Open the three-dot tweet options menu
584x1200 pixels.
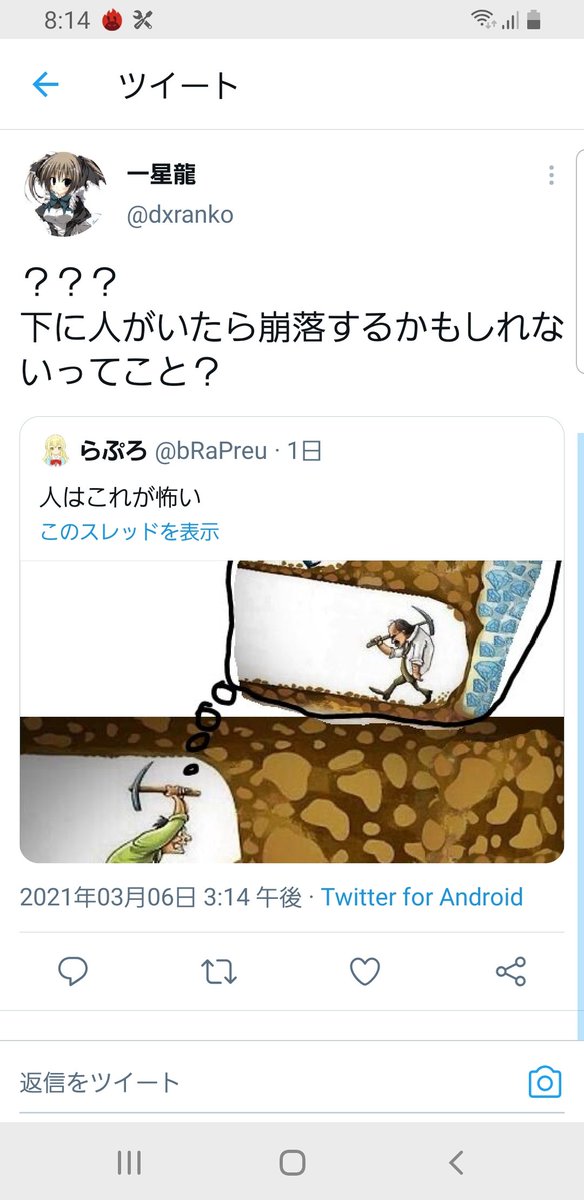click(551, 176)
